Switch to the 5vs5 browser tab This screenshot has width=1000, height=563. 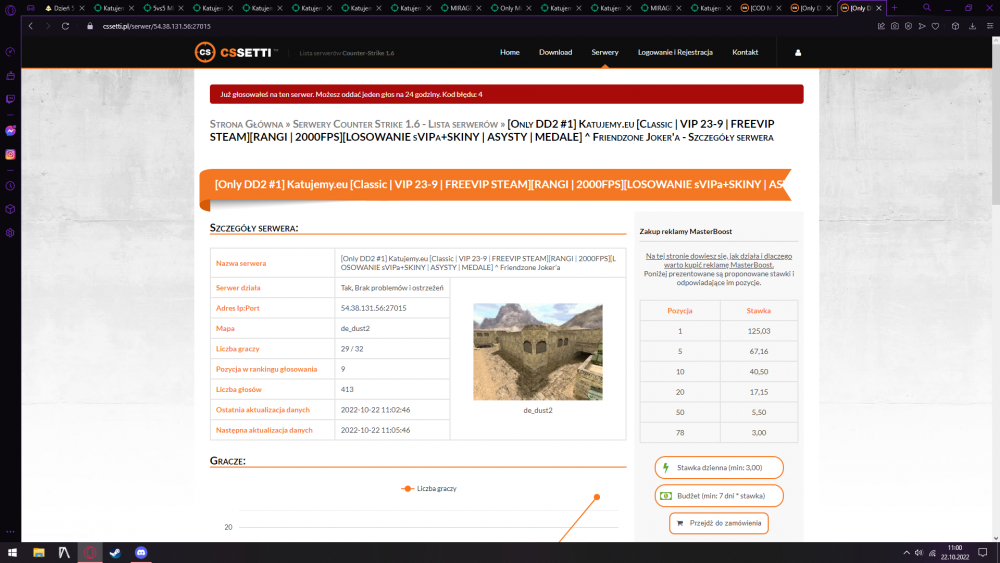pos(158,8)
